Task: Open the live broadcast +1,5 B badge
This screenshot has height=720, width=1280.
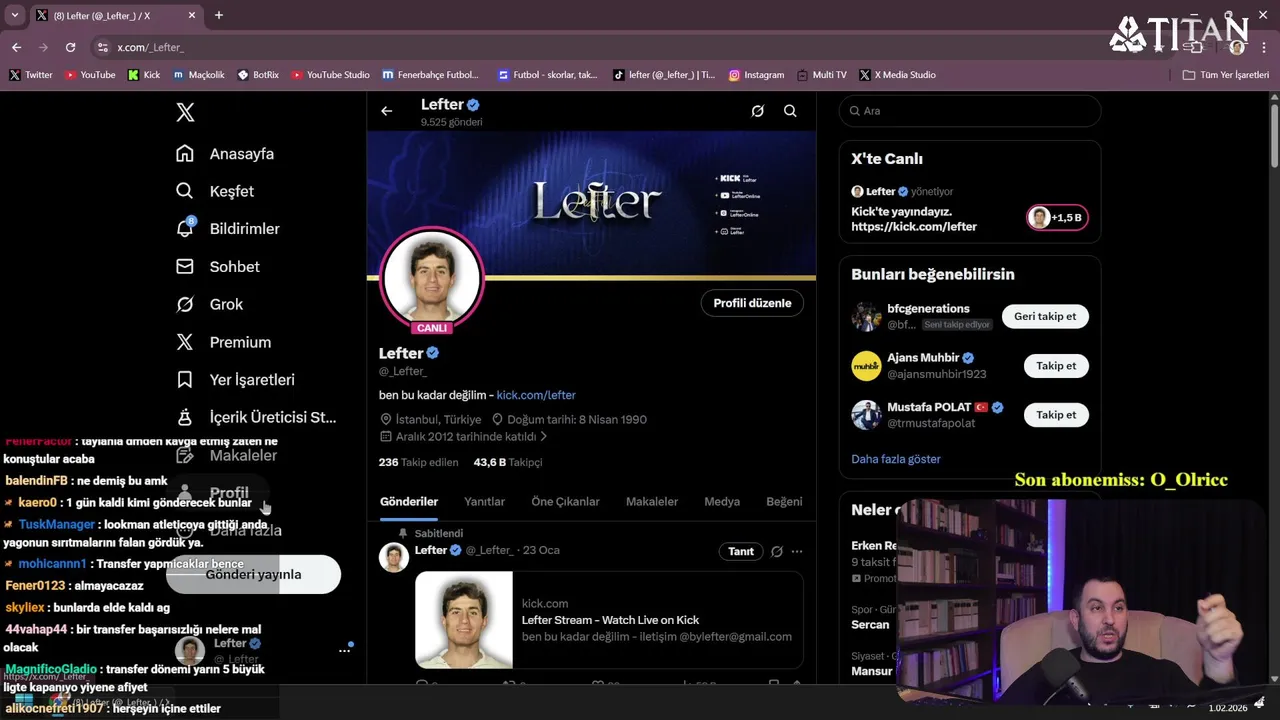Action: [1057, 217]
